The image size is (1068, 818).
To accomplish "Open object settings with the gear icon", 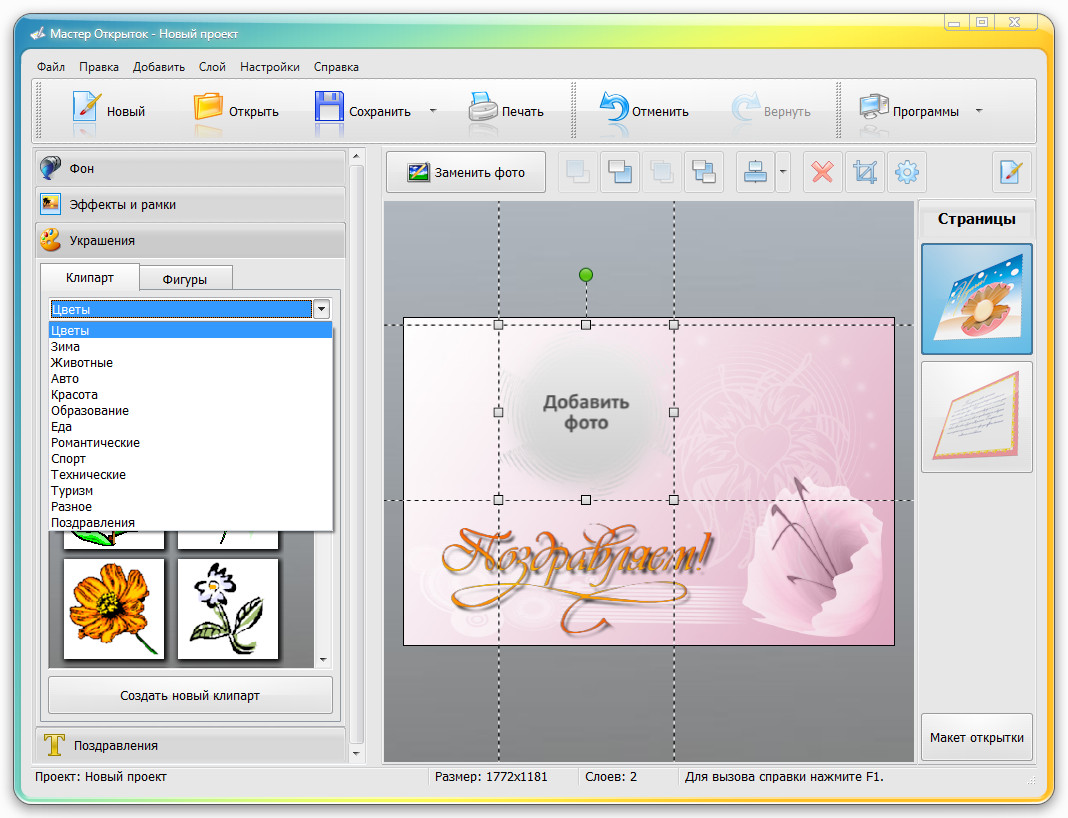I will pyautogui.click(x=906, y=172).
